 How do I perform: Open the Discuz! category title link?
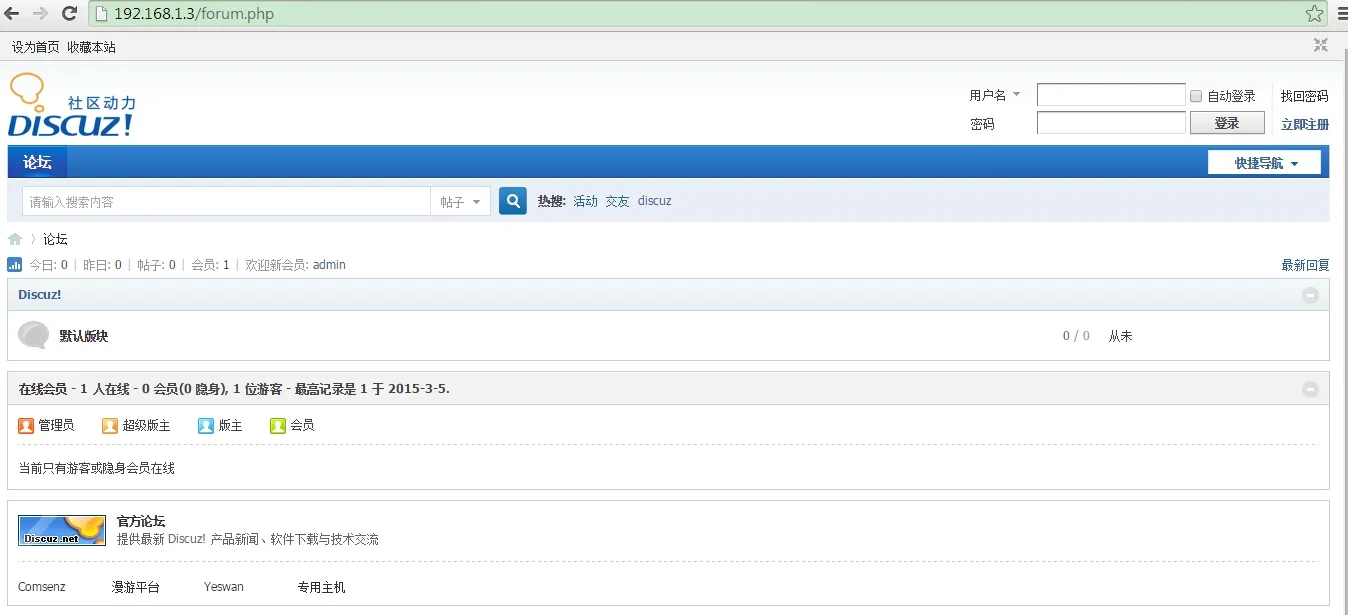click(40, 295)
